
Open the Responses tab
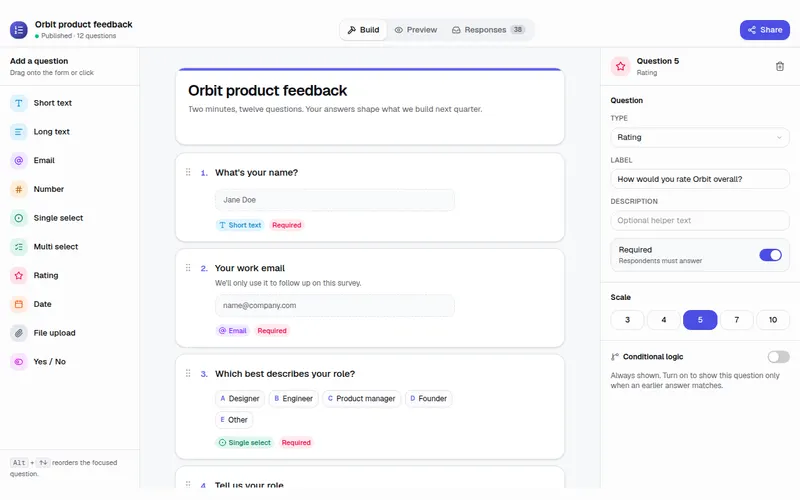488,30
